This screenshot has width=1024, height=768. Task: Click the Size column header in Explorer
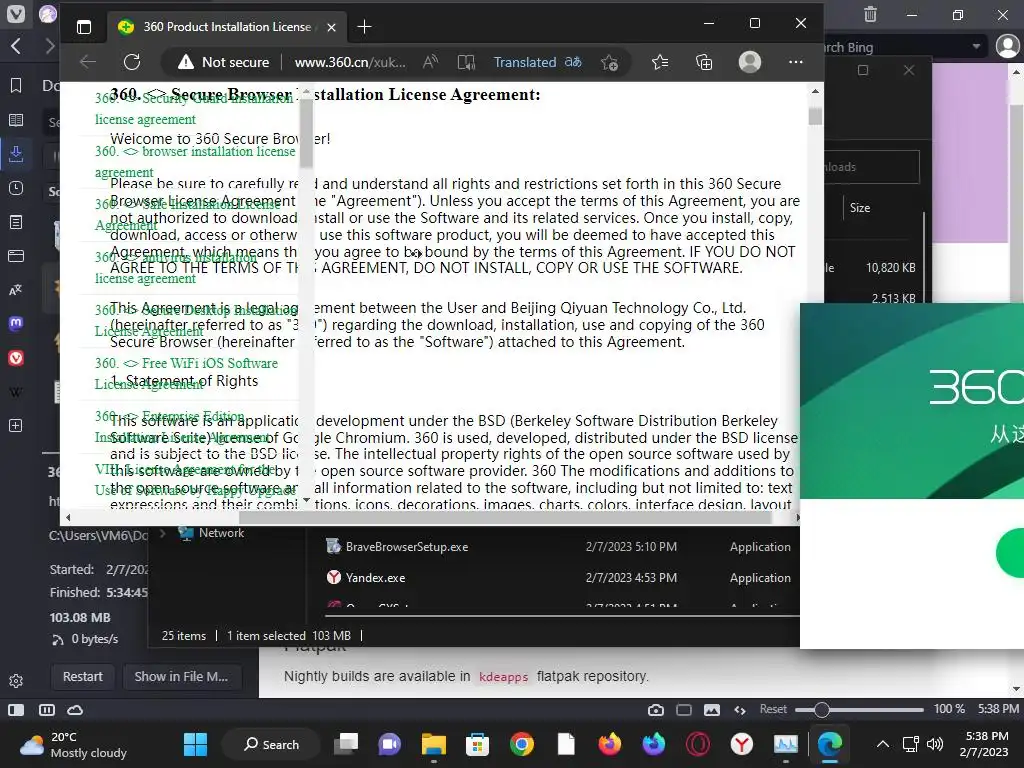coord(859,208)
